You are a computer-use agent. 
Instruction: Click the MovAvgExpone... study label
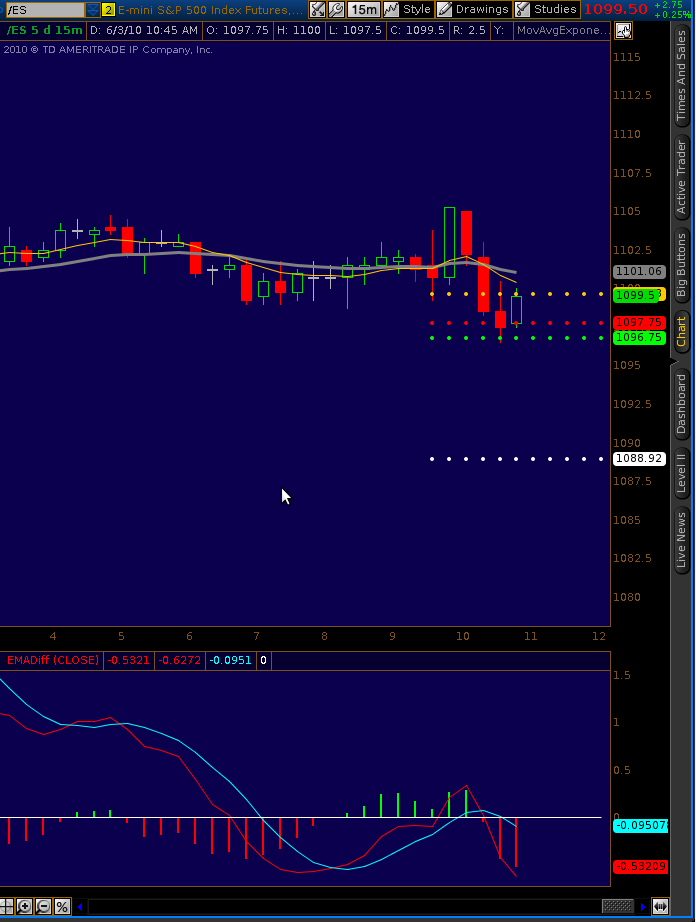click(x=563, y=30)
